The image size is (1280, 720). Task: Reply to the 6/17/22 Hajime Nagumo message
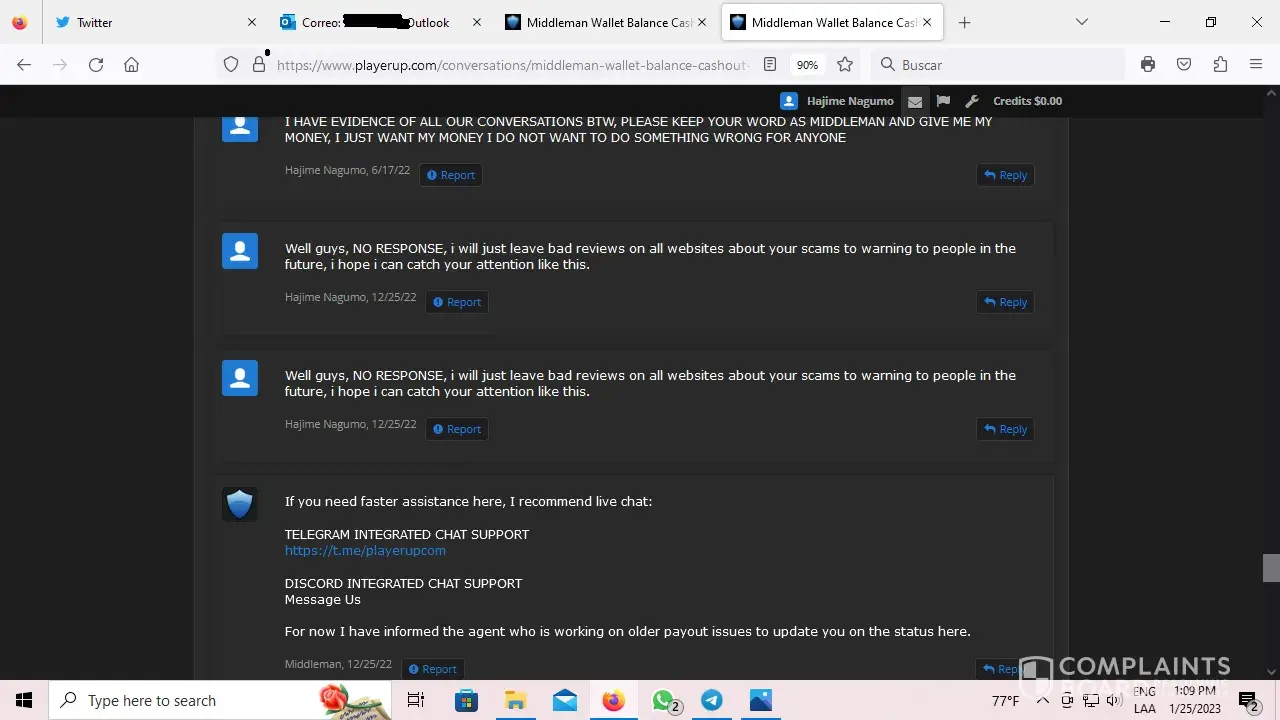coord(1005,175)
